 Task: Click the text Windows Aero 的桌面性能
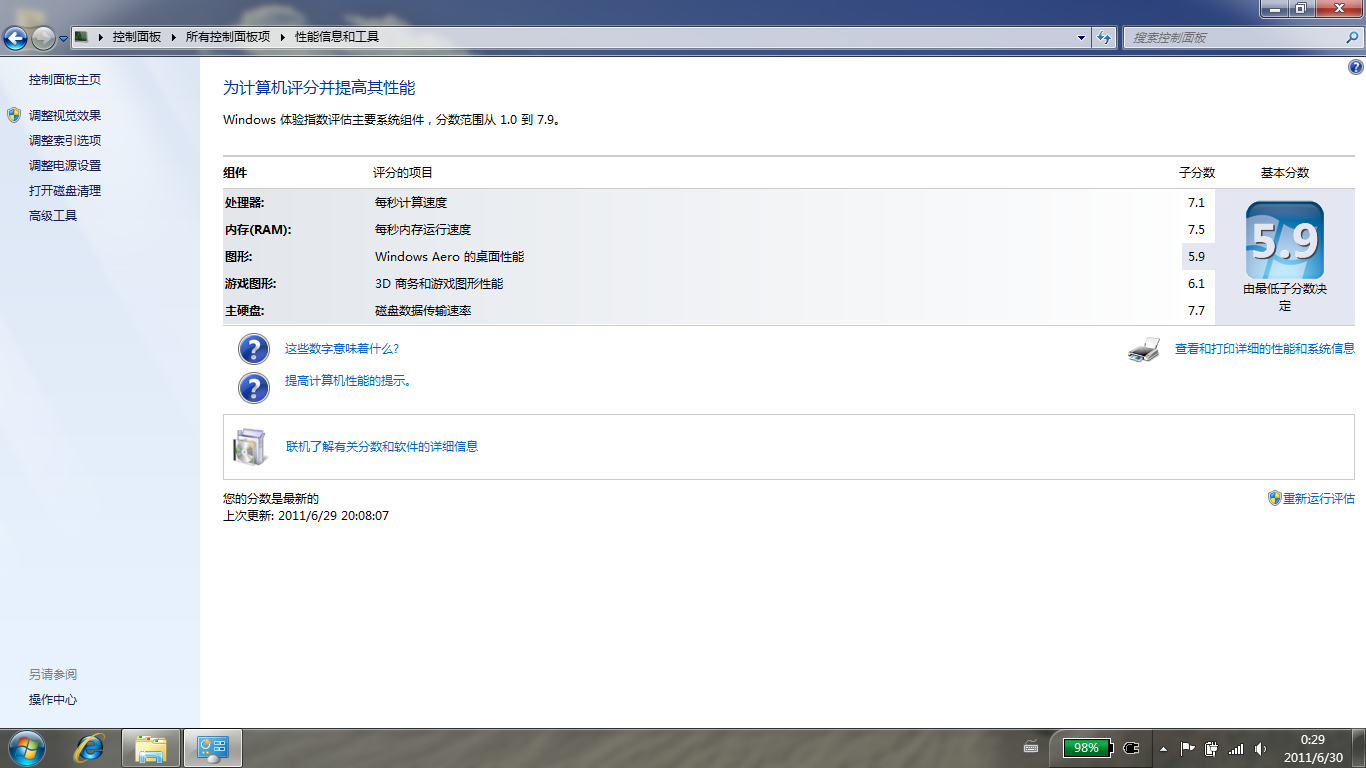click(x=449, y=257)
